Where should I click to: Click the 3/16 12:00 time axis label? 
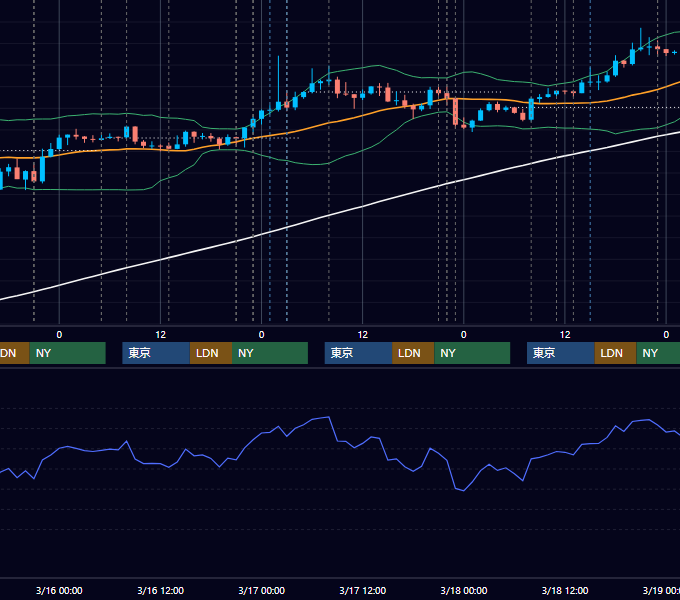point(160,590)
